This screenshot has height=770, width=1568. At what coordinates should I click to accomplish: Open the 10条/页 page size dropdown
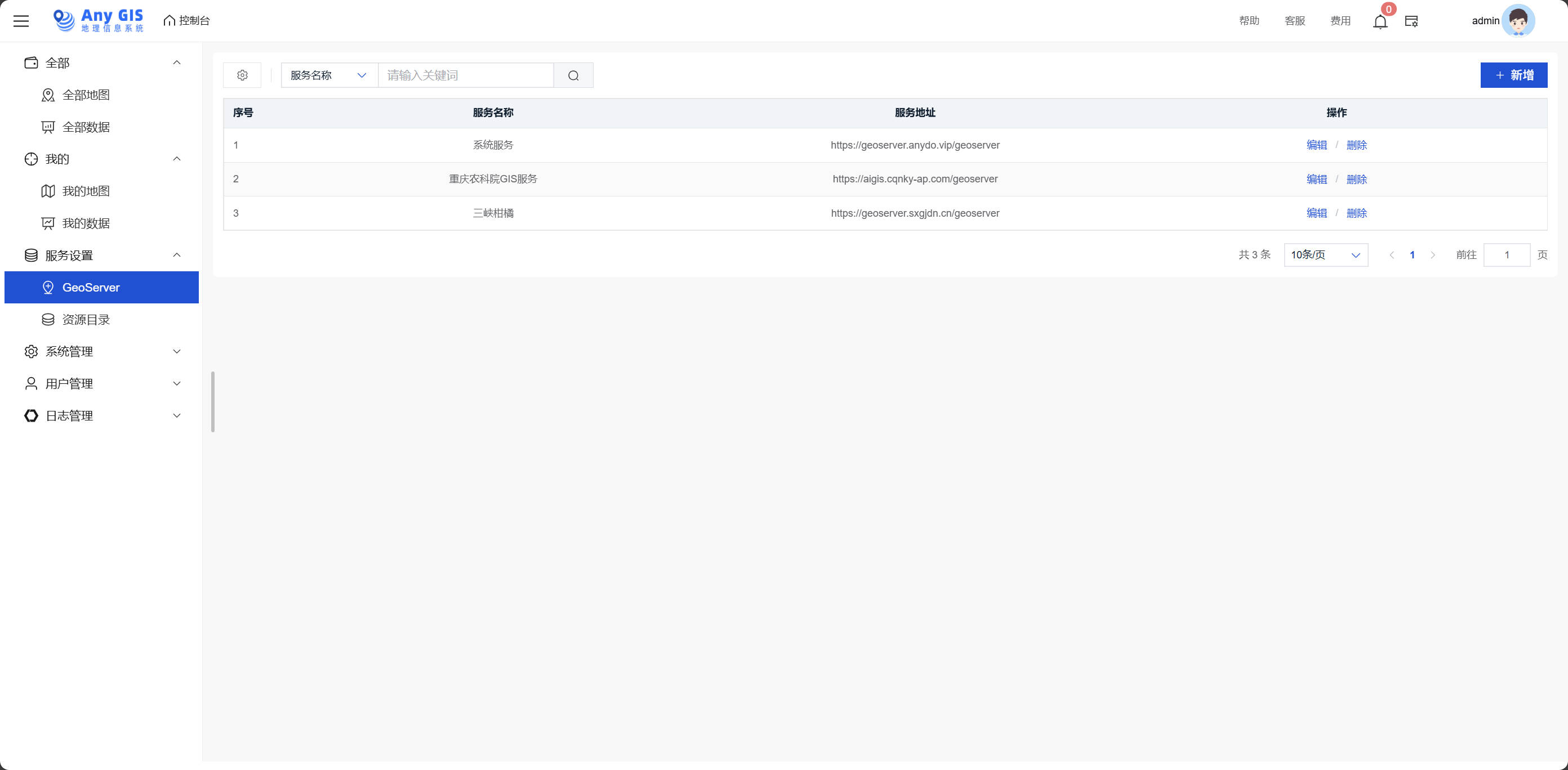[x=1325, y=255]
